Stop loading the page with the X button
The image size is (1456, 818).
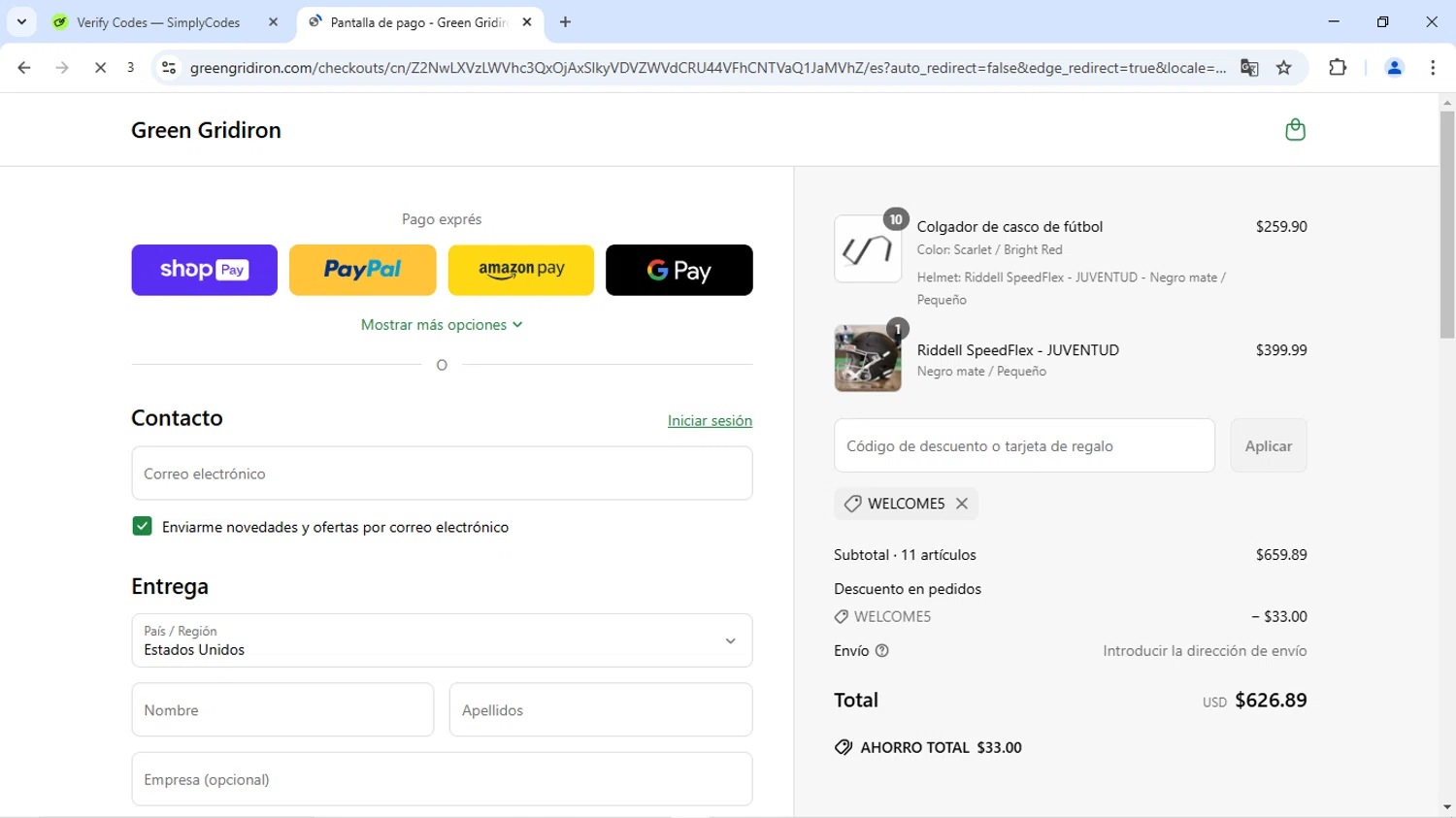click(100, 68)
